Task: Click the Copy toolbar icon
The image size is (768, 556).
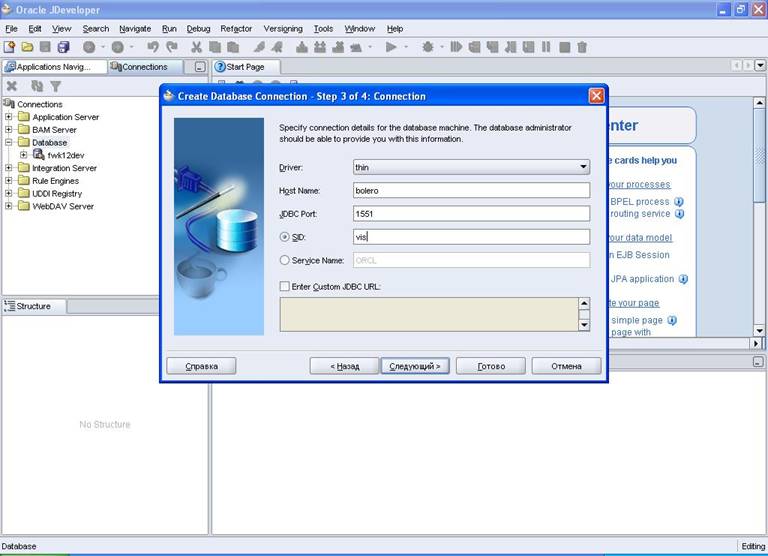Action: coord(215,47)
